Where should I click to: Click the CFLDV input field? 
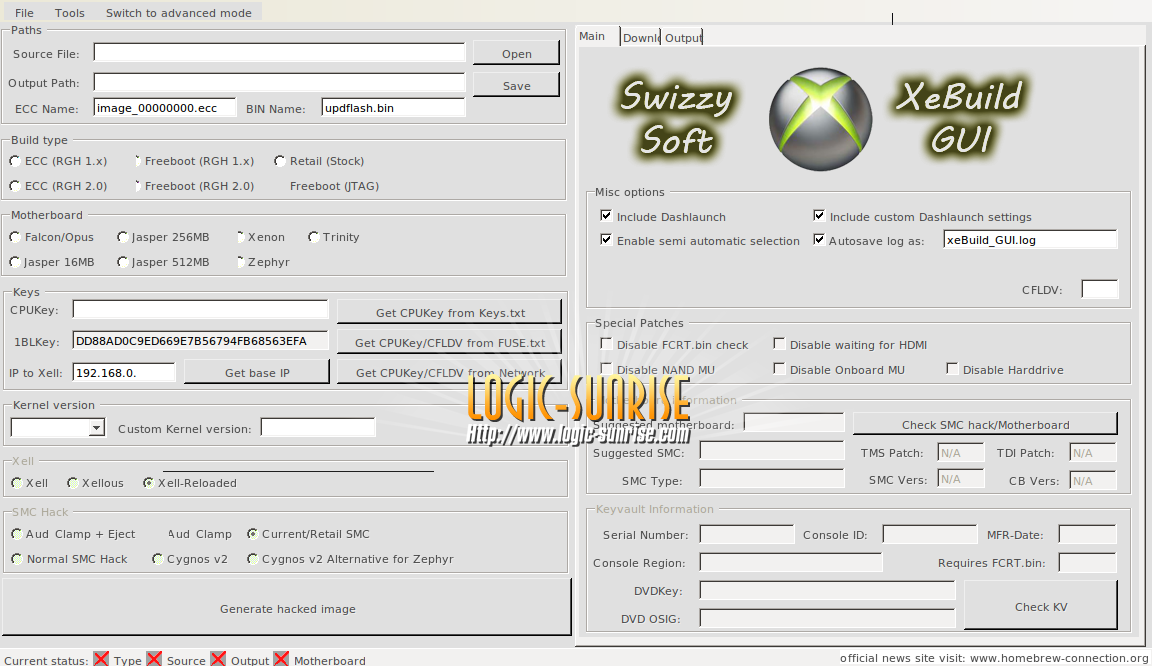1100,289
